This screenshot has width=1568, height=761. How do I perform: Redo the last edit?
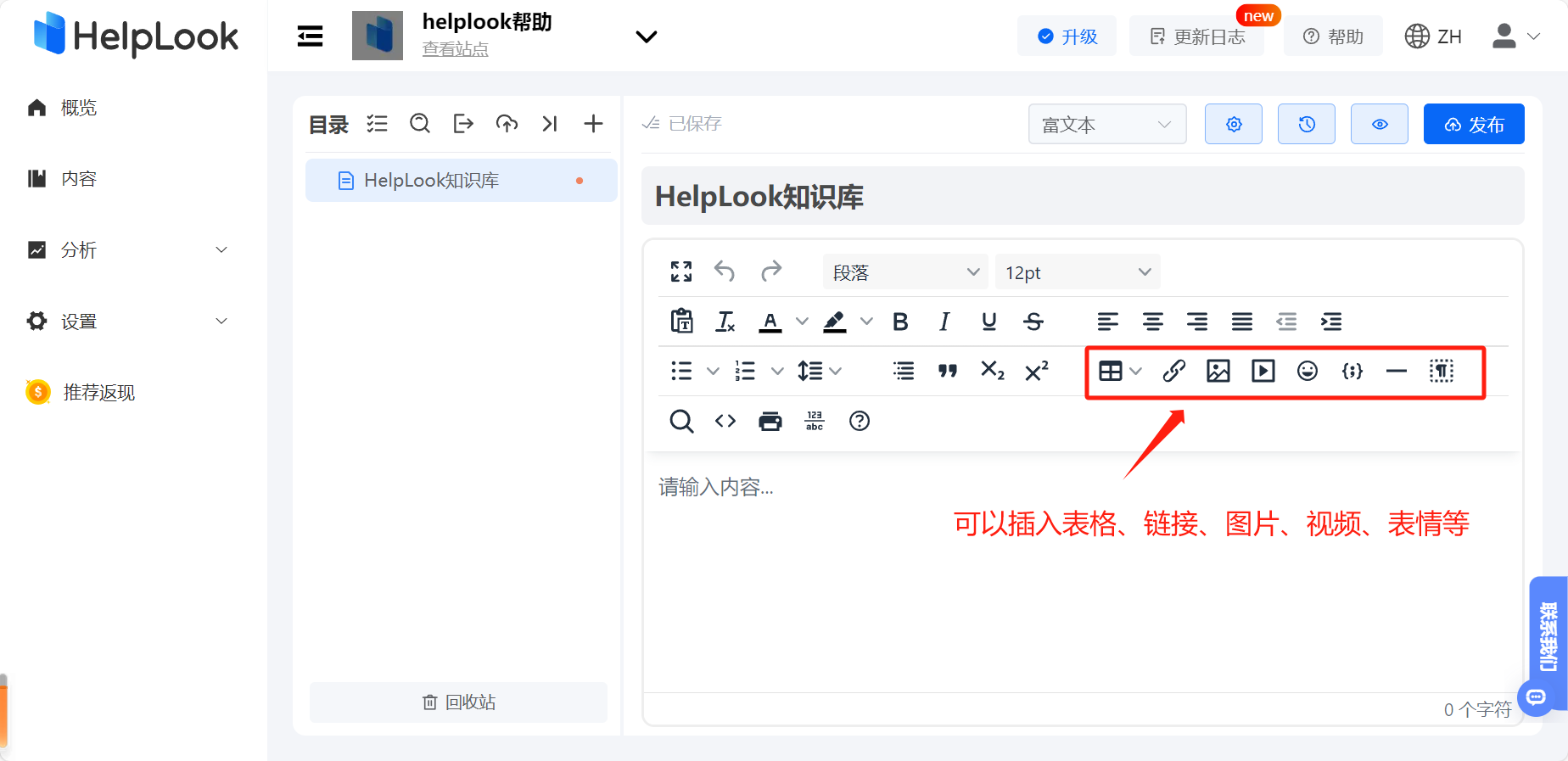click(771, 271)
